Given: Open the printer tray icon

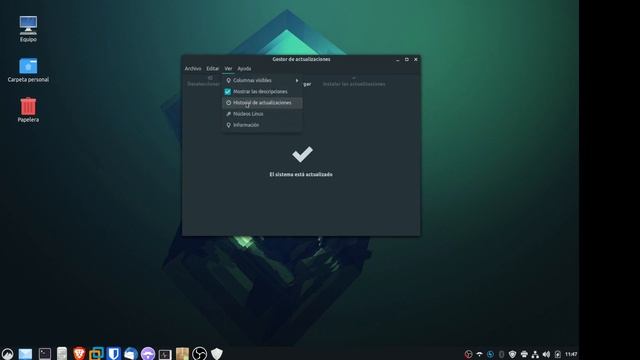Looking at the screenshot, I should click(524, 354).
